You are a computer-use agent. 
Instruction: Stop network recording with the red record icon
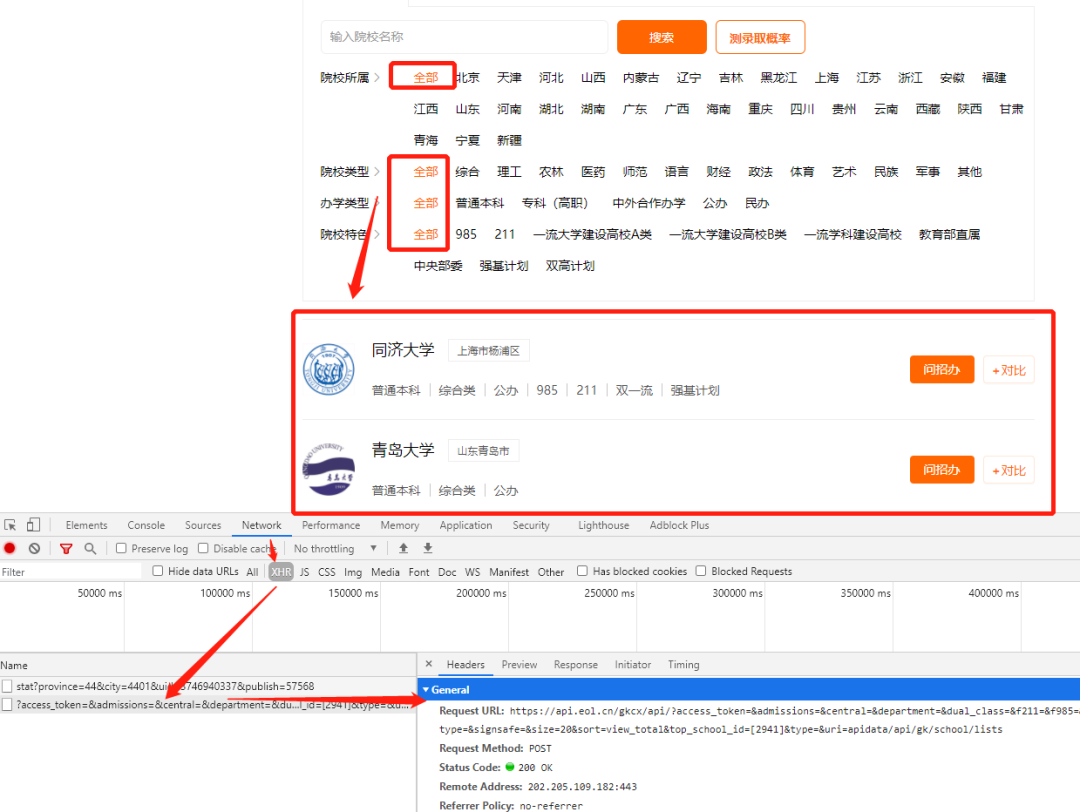tap(10, 549)
